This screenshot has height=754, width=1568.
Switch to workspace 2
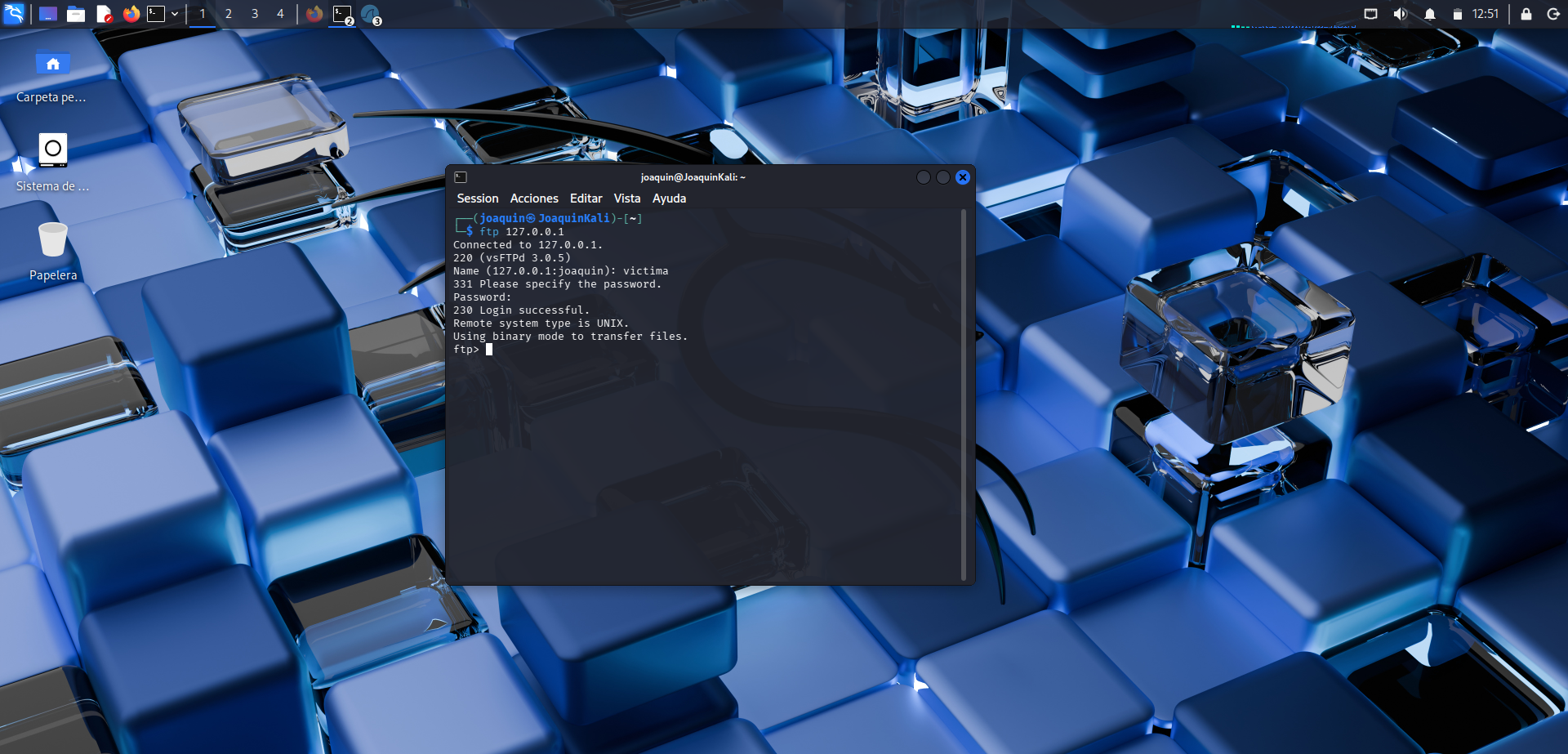pyautogui.click(x=229, y=14)
